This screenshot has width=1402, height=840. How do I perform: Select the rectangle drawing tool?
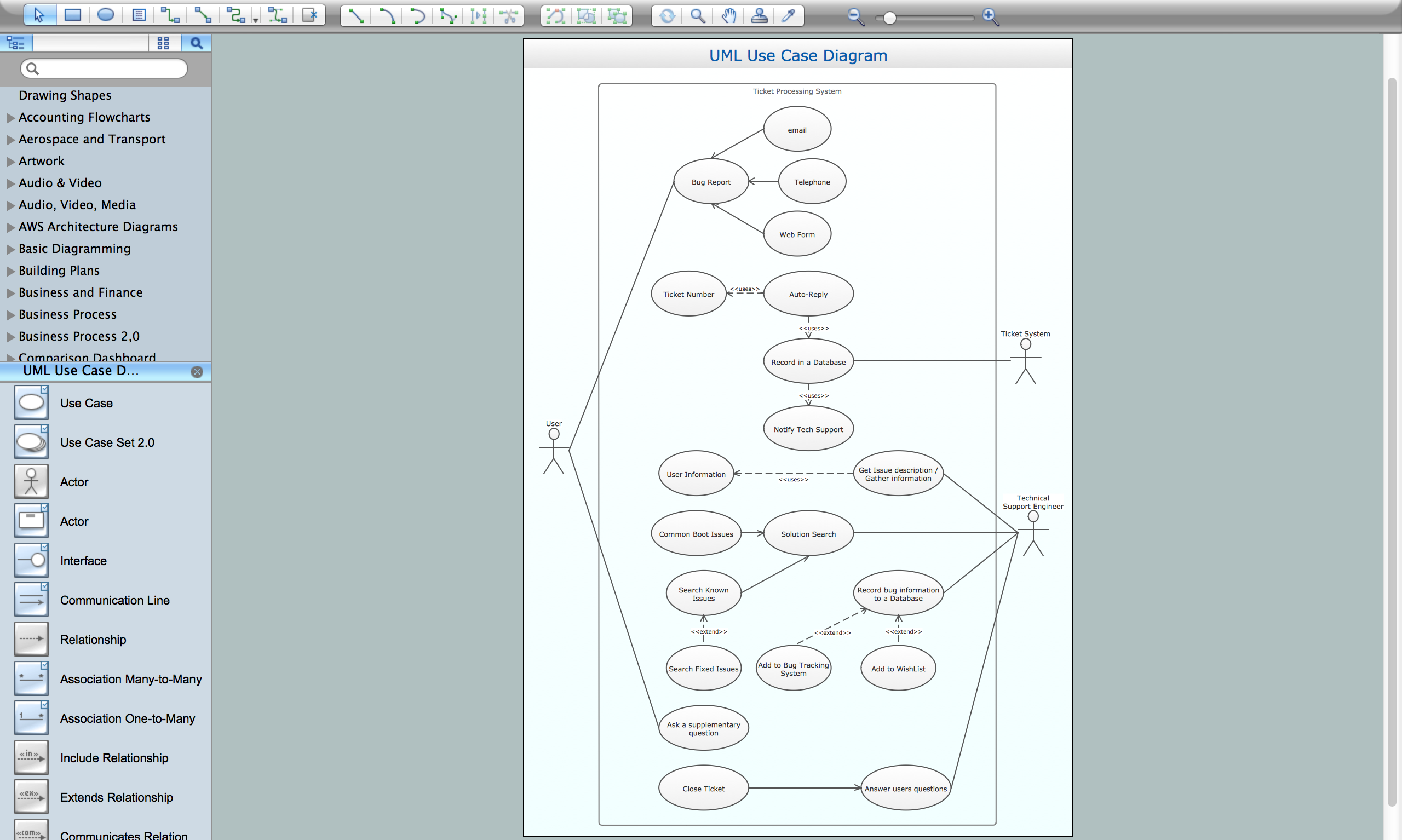[x=72, y=15]
